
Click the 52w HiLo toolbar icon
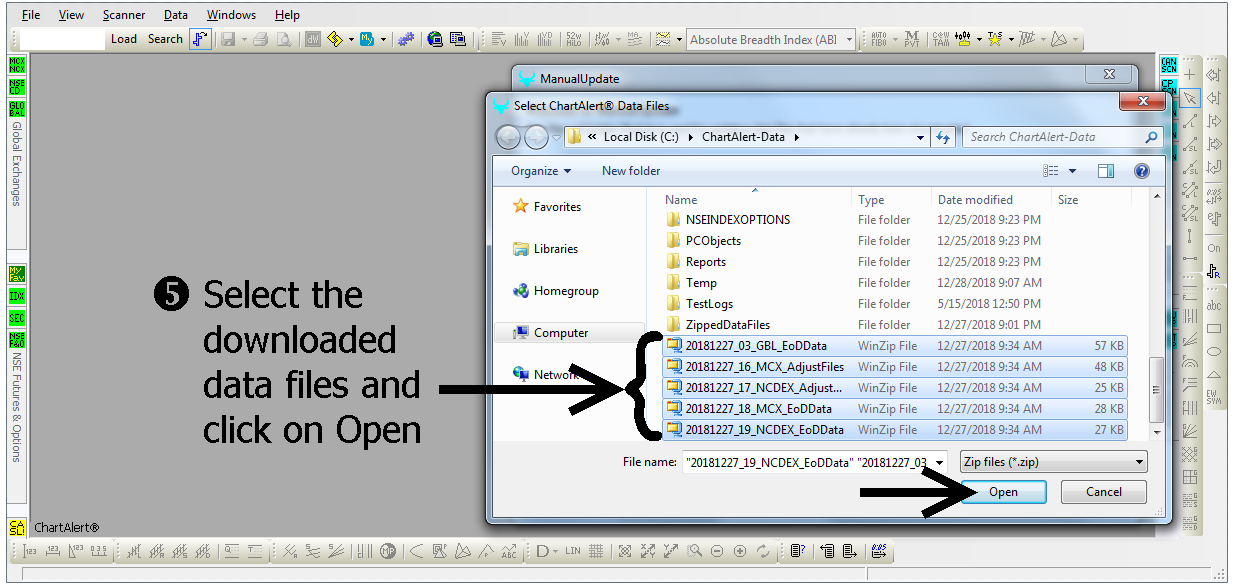573,39
